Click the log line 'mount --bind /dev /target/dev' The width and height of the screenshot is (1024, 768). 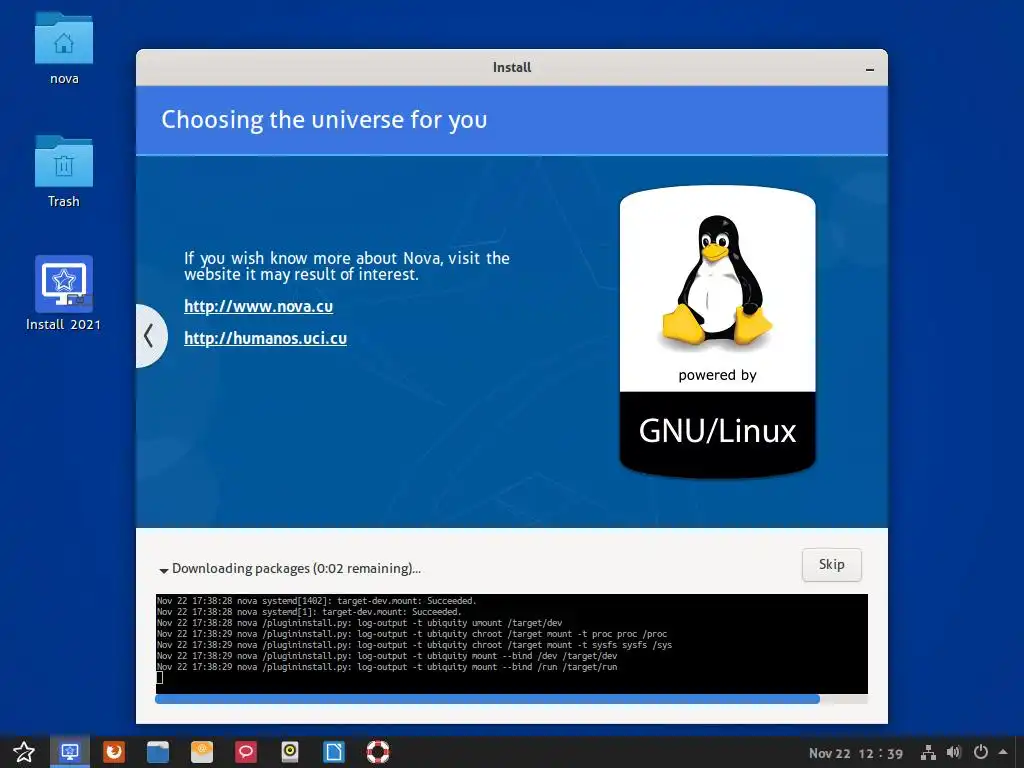click(387, 656)
